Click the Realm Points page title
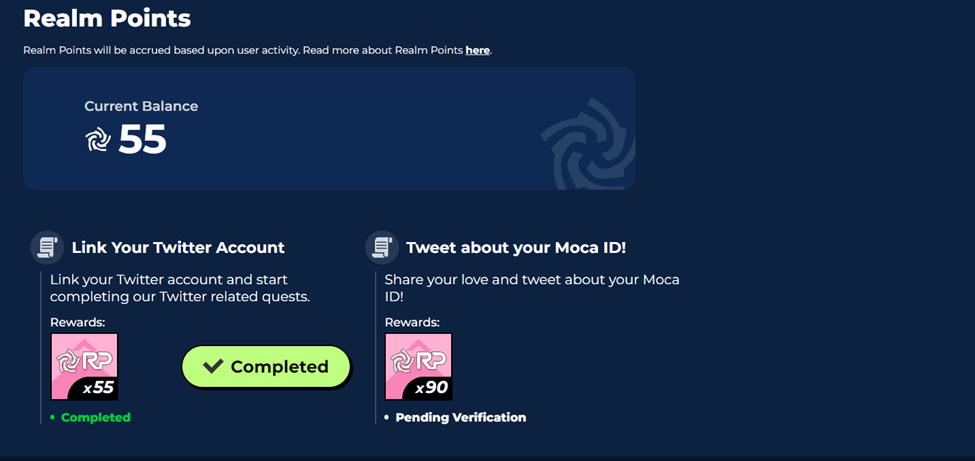The height and width of the screenshot is (461, 975). tap(107, 18)
